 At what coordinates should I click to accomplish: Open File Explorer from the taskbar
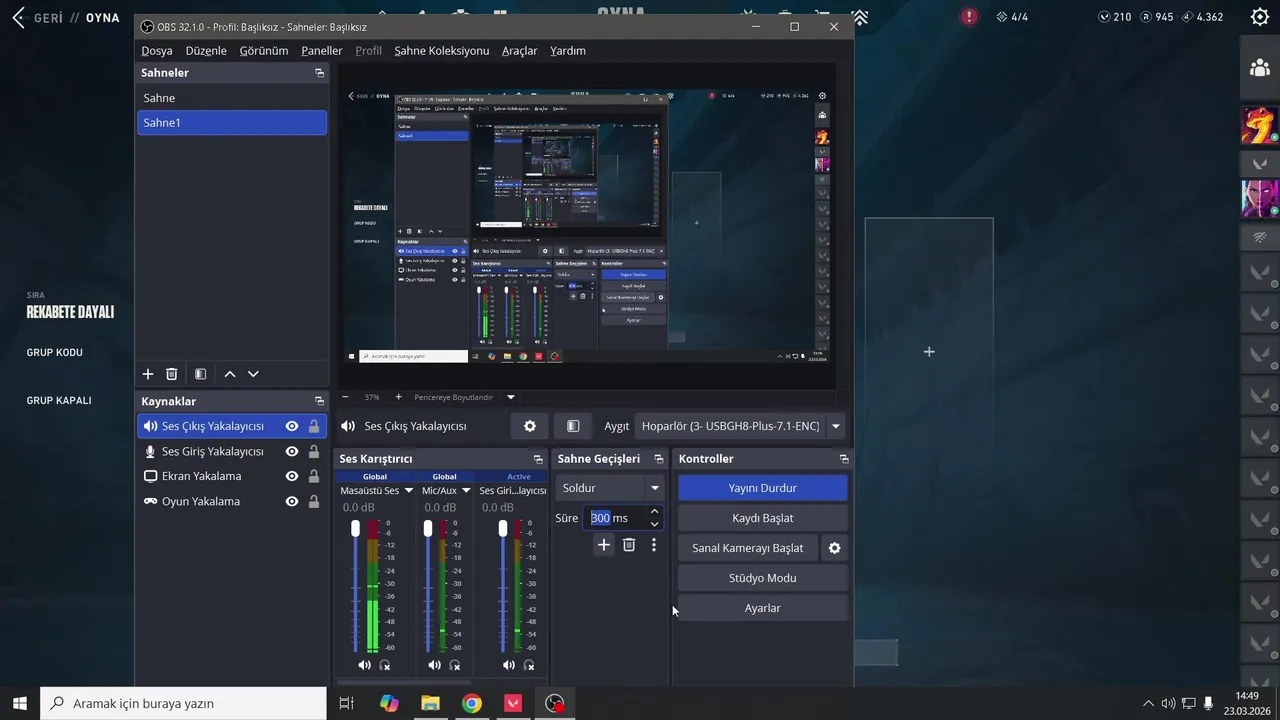tap(430, 704)
